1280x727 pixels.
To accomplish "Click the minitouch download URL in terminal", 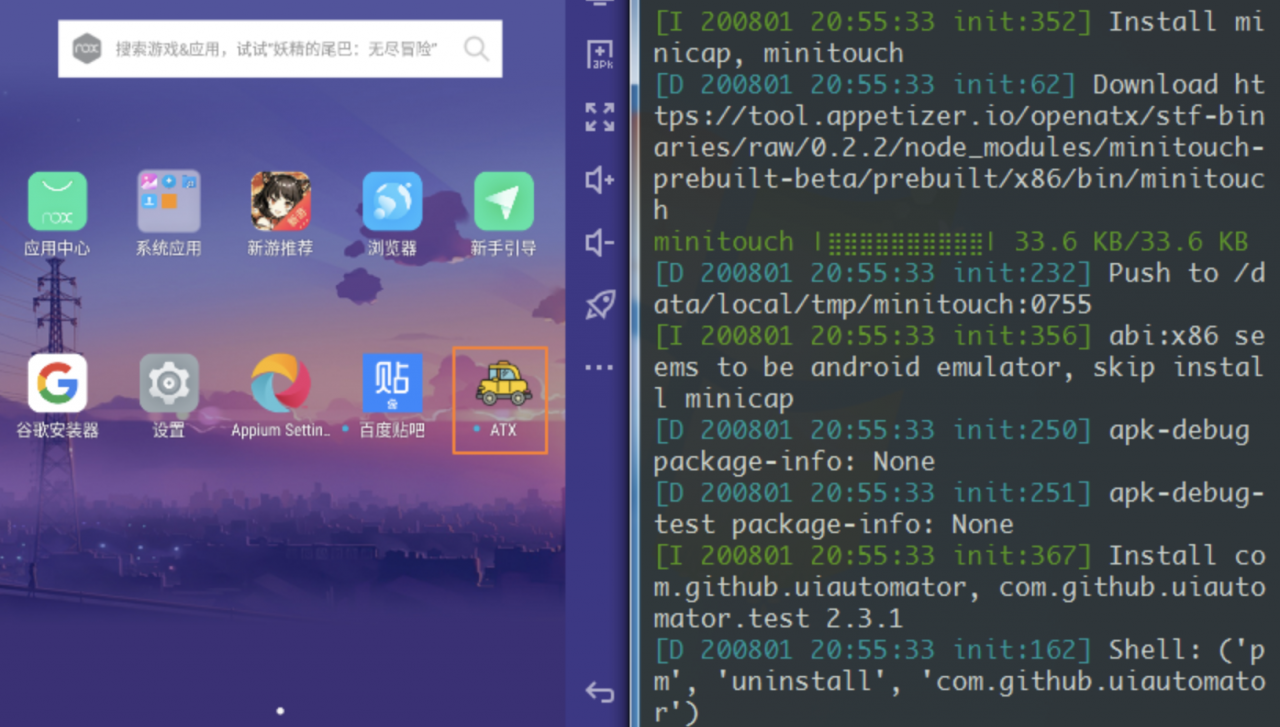I will pos(959,147).
